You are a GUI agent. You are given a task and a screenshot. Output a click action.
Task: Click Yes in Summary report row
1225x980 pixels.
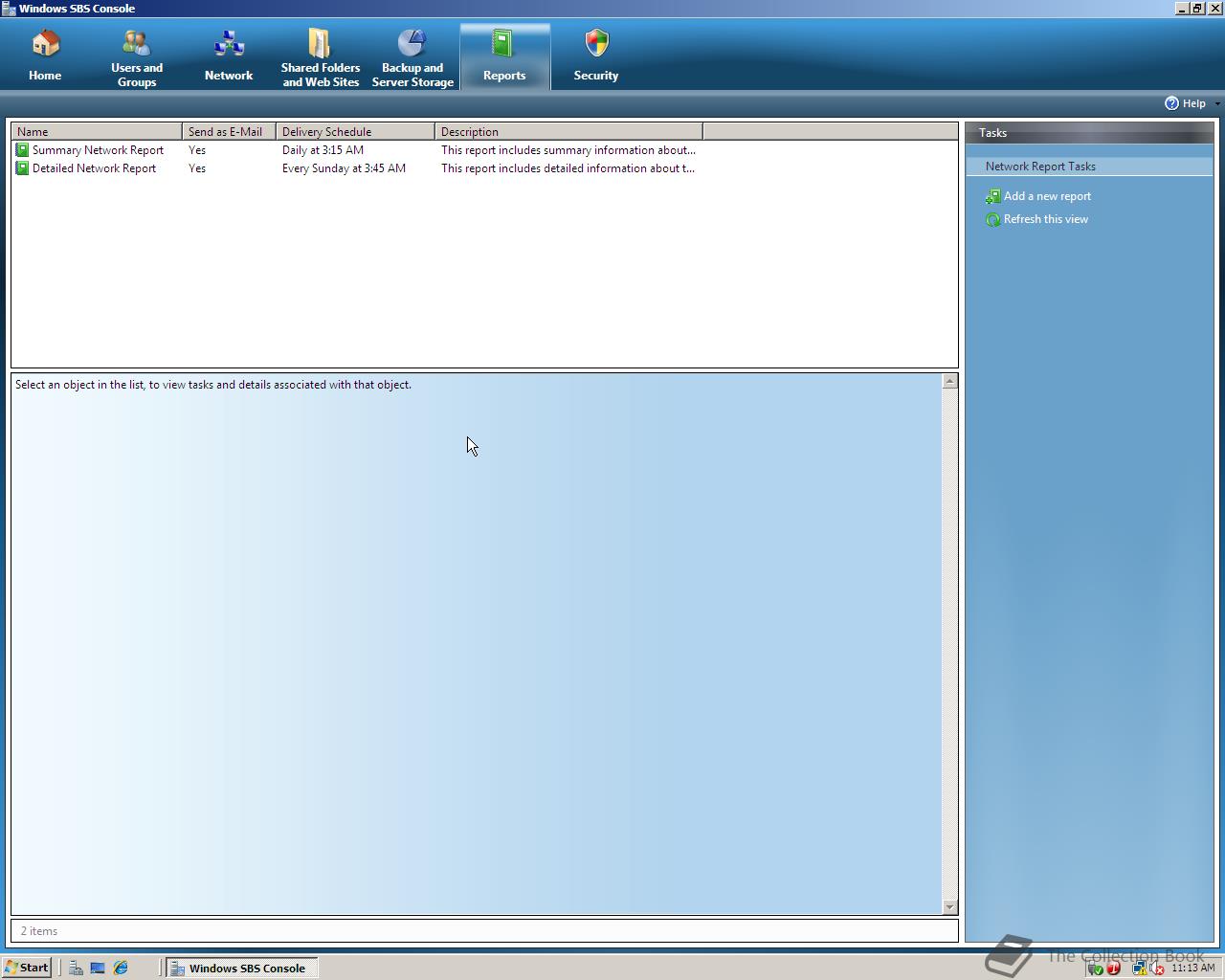pos(197,150)
